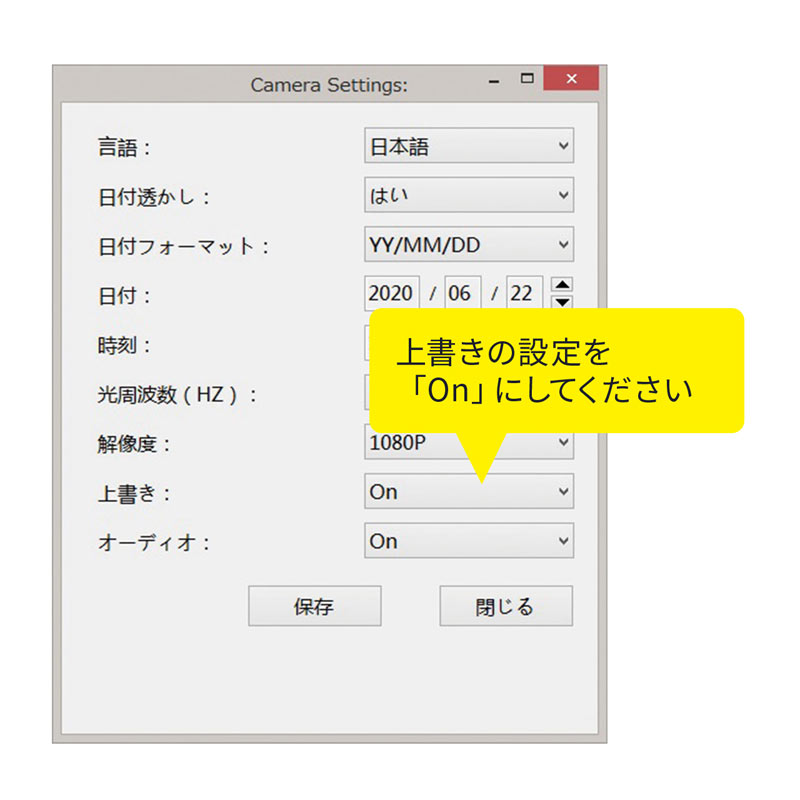Select the day field showing 22
The image size is (800, 800).
coord(524,293)
